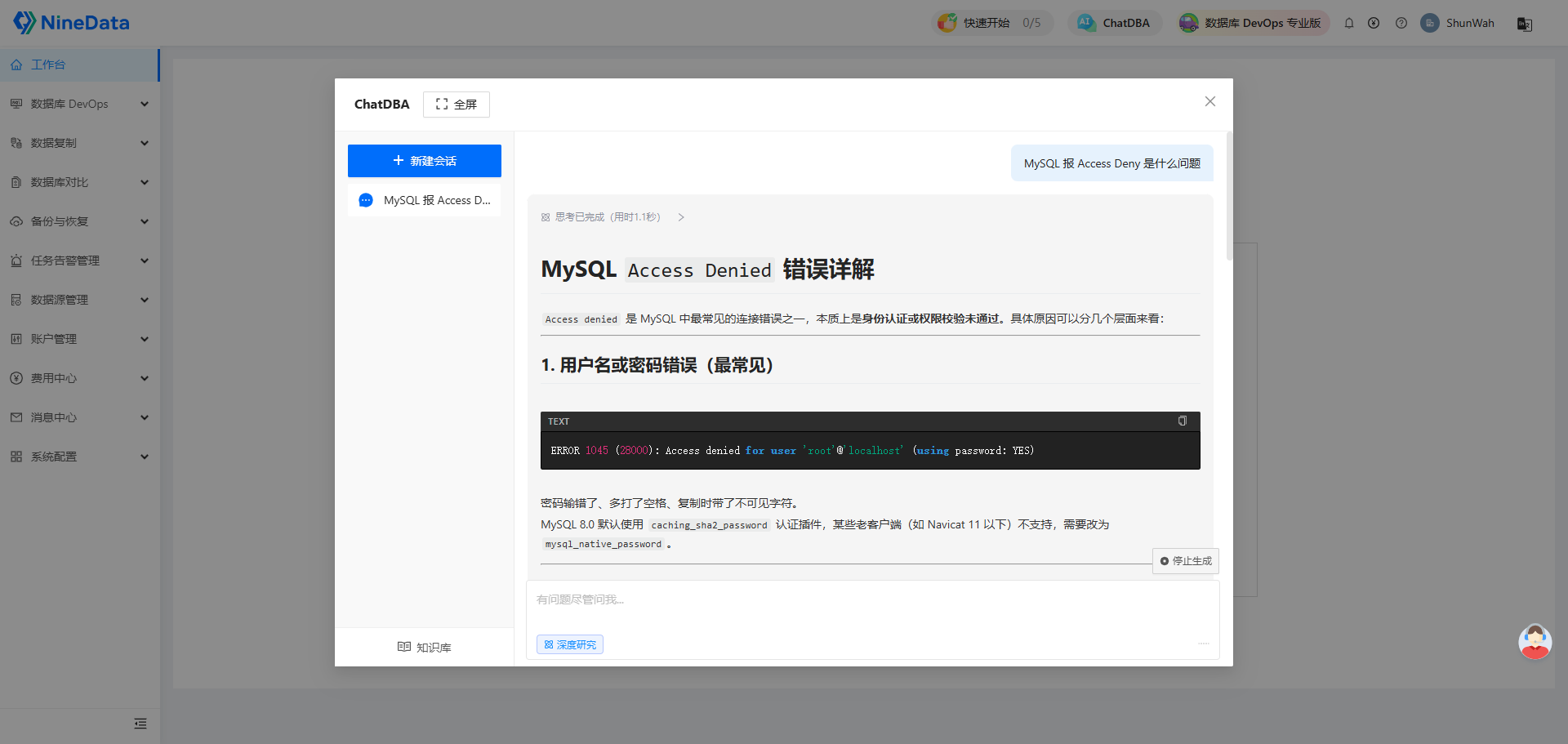
Task: Click the 账户管理 sidebar icon
Action: click(16, 339)
